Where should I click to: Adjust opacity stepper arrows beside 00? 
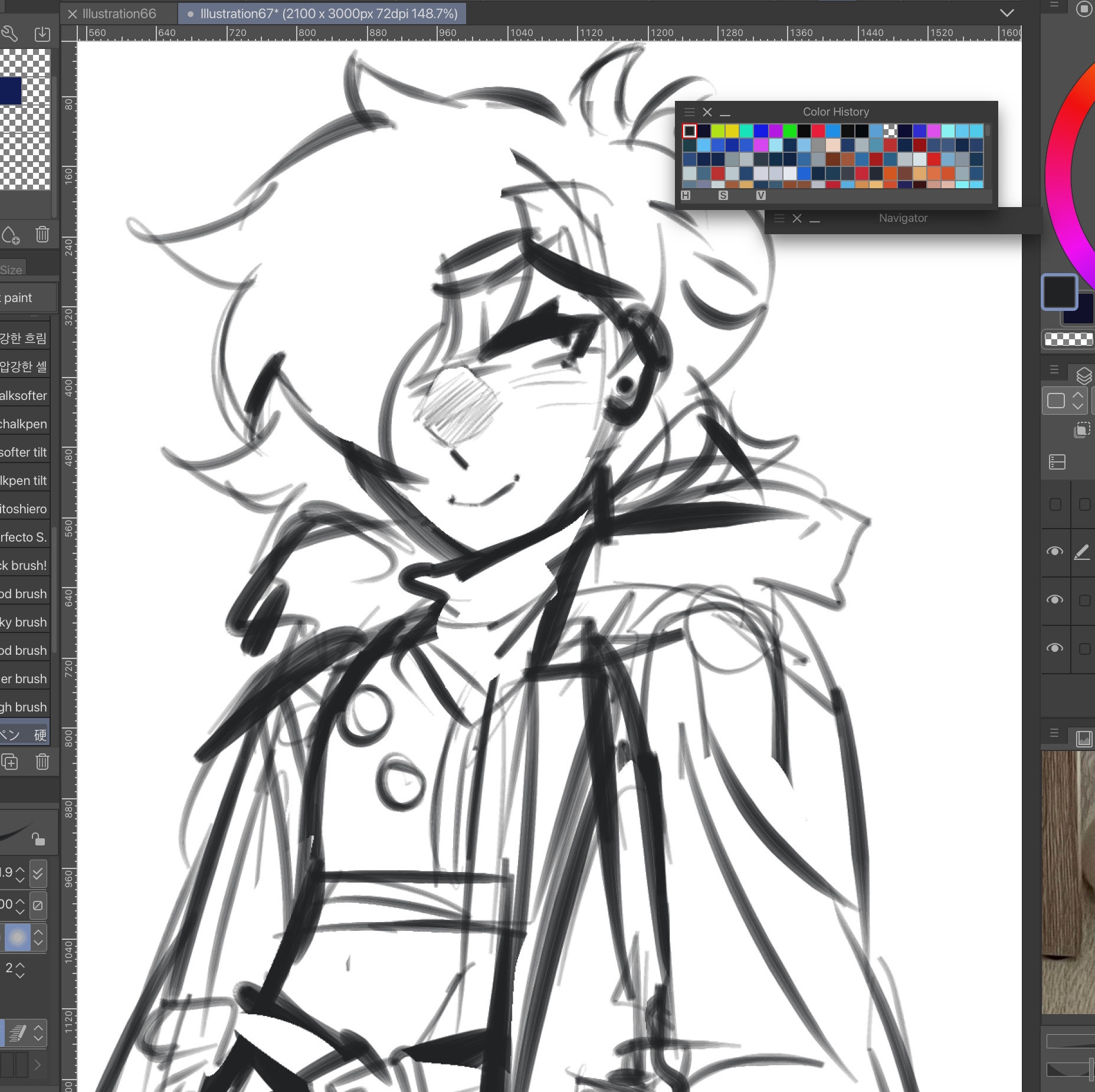(20, 906)
